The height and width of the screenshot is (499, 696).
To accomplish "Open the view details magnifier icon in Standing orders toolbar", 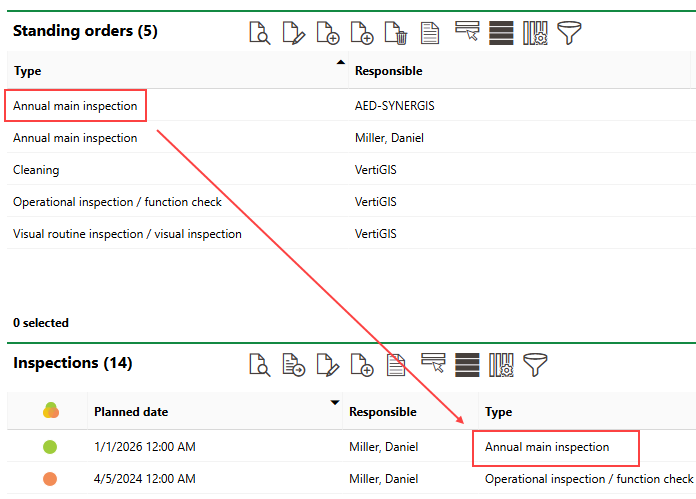I will point(260,33).
